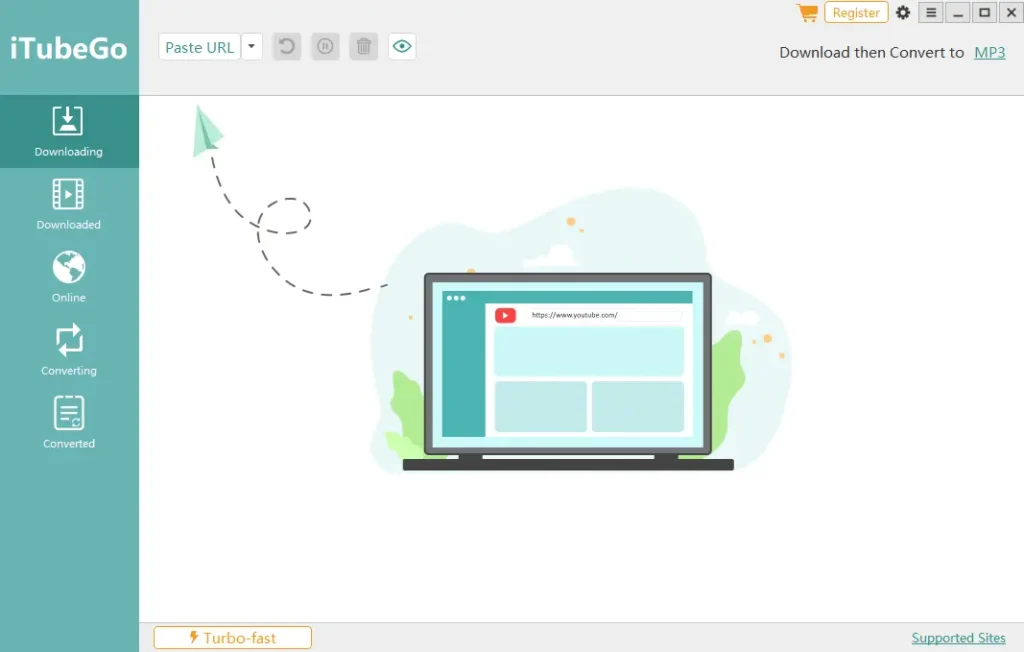Click the Paste URL button
Screen dimensions: 1024x652
(x=200, y=47)
